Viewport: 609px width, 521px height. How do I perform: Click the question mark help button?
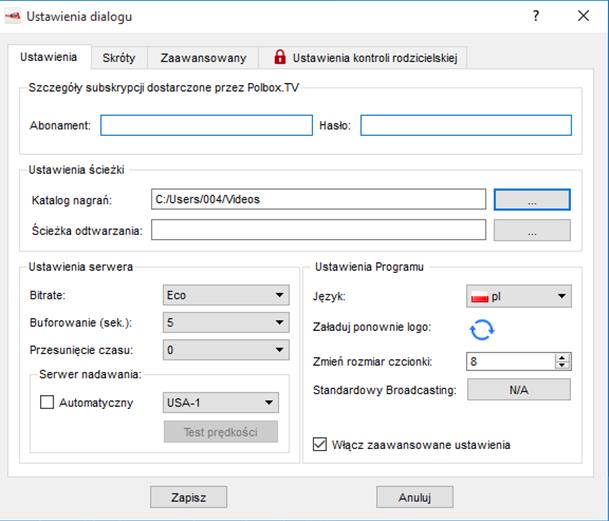coord(536,16)
